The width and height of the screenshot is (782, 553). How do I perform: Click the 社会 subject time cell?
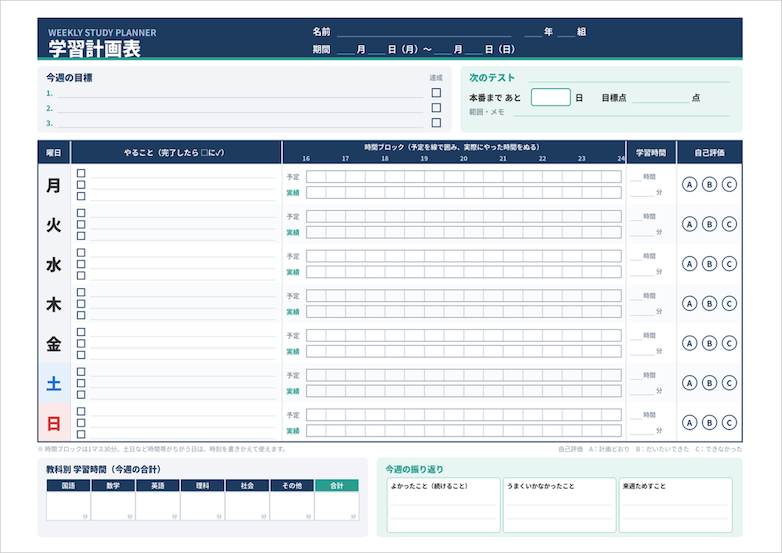(x=247, y=506)
